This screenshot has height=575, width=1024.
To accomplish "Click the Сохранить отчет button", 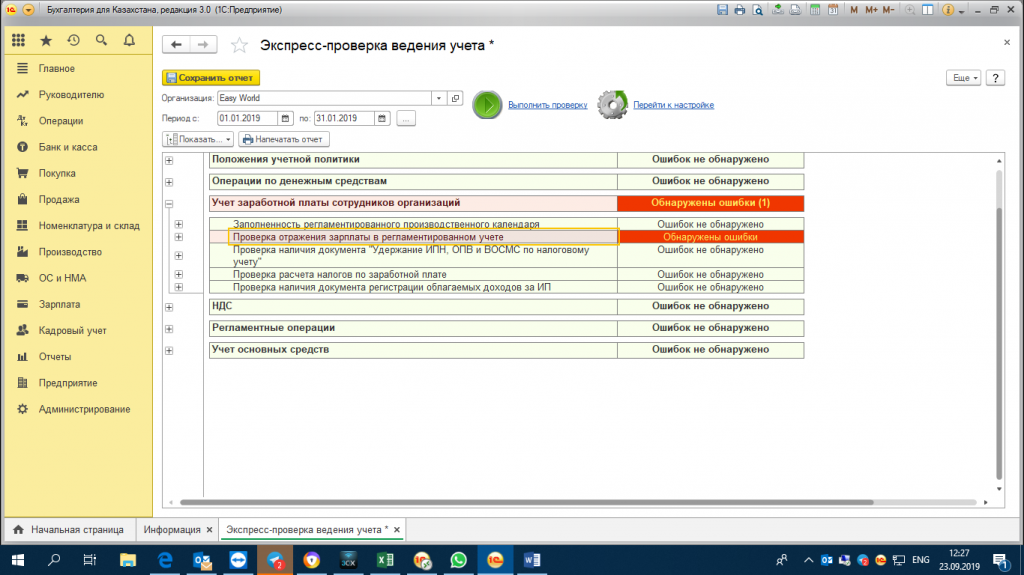I will click(x=211, y=78).
